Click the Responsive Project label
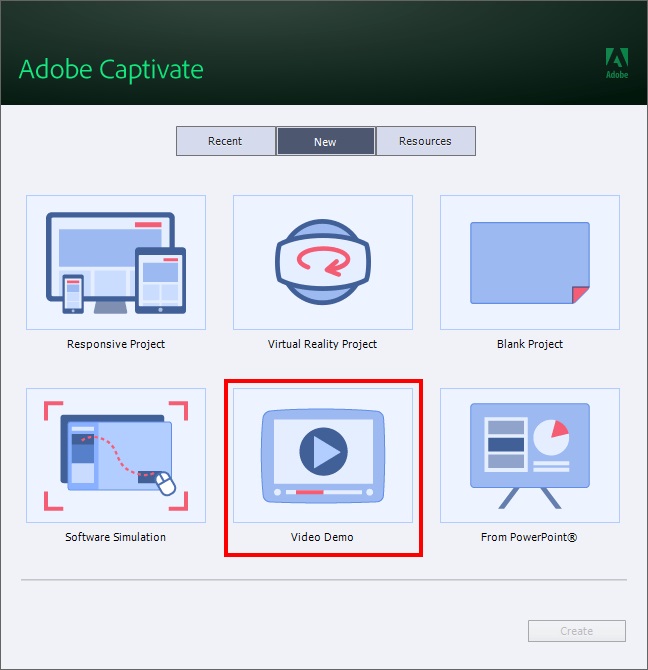 coord(116,344)
